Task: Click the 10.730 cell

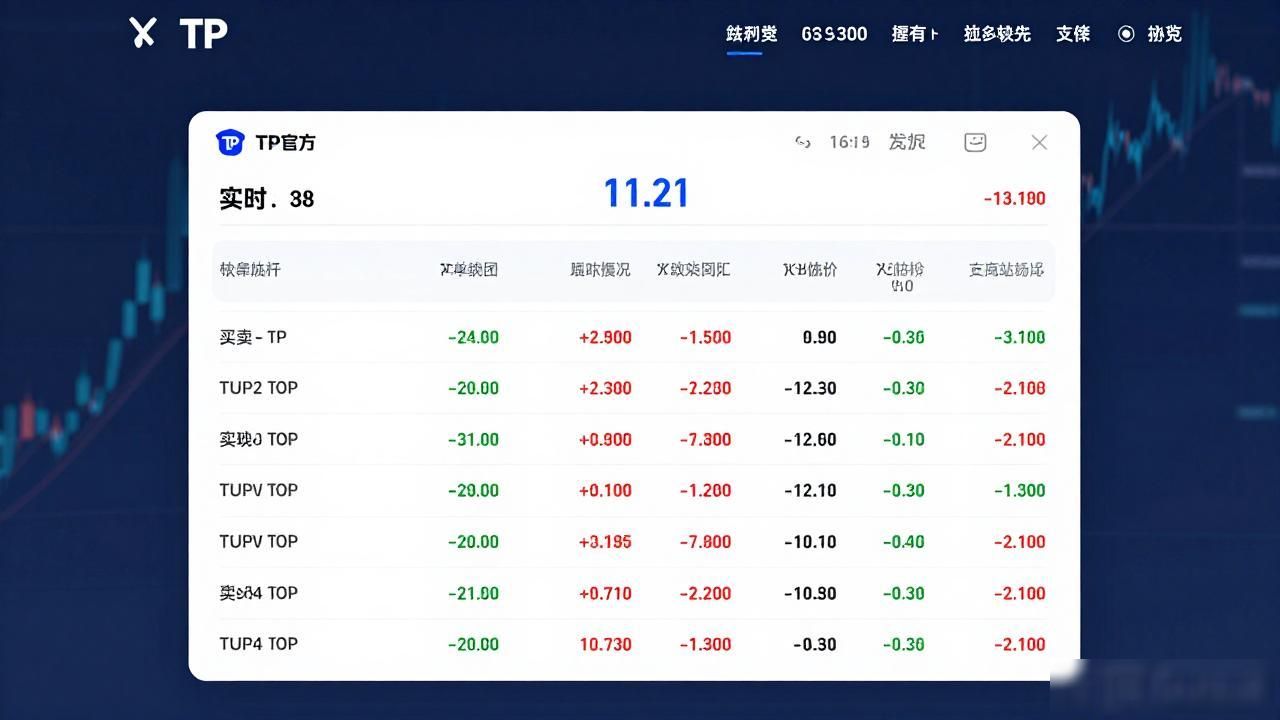Action: click(605, 644)
